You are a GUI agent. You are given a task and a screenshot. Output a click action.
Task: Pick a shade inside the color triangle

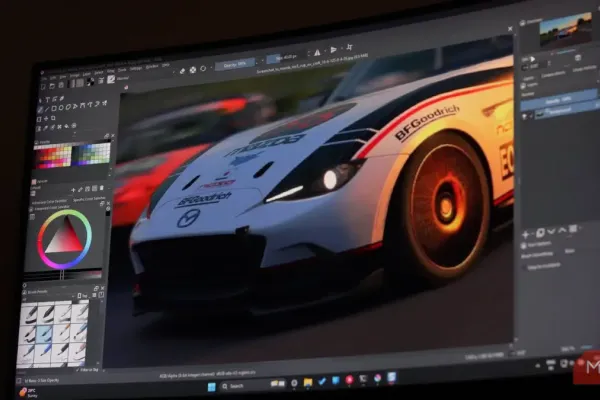pos(65,239)
